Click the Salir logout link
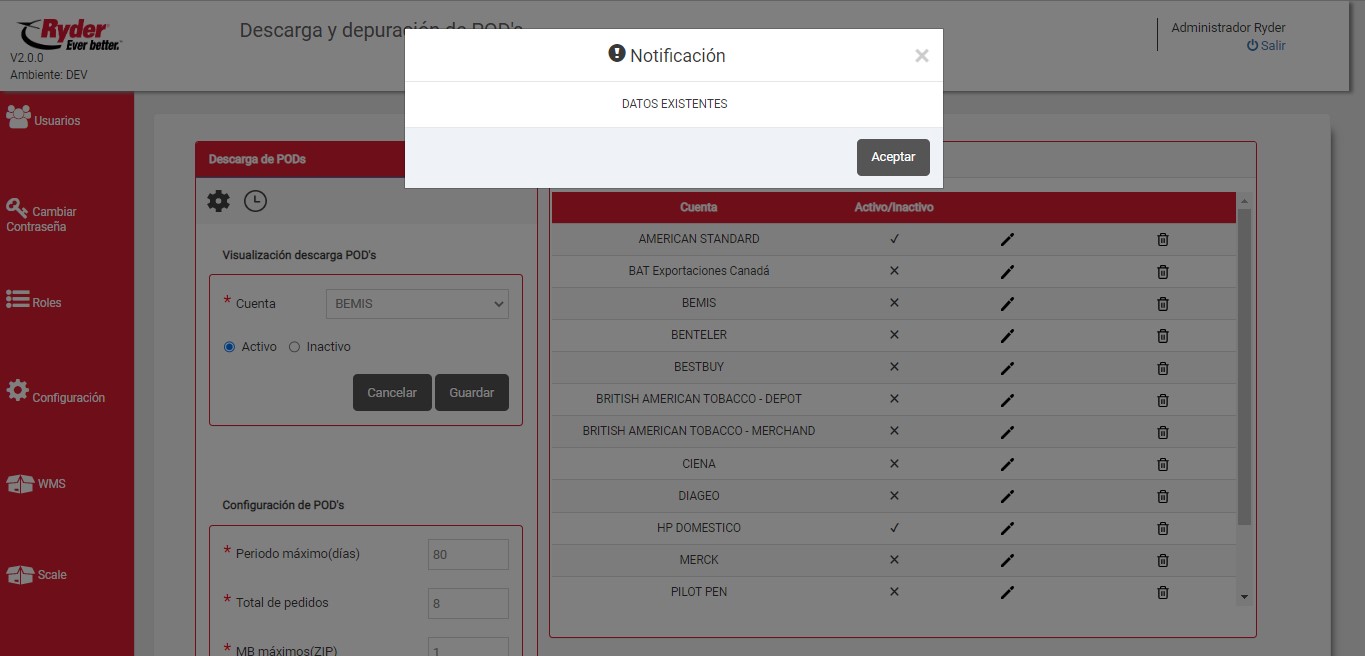This screenshot has width=1365, height=656. [x=1266, y=46]
